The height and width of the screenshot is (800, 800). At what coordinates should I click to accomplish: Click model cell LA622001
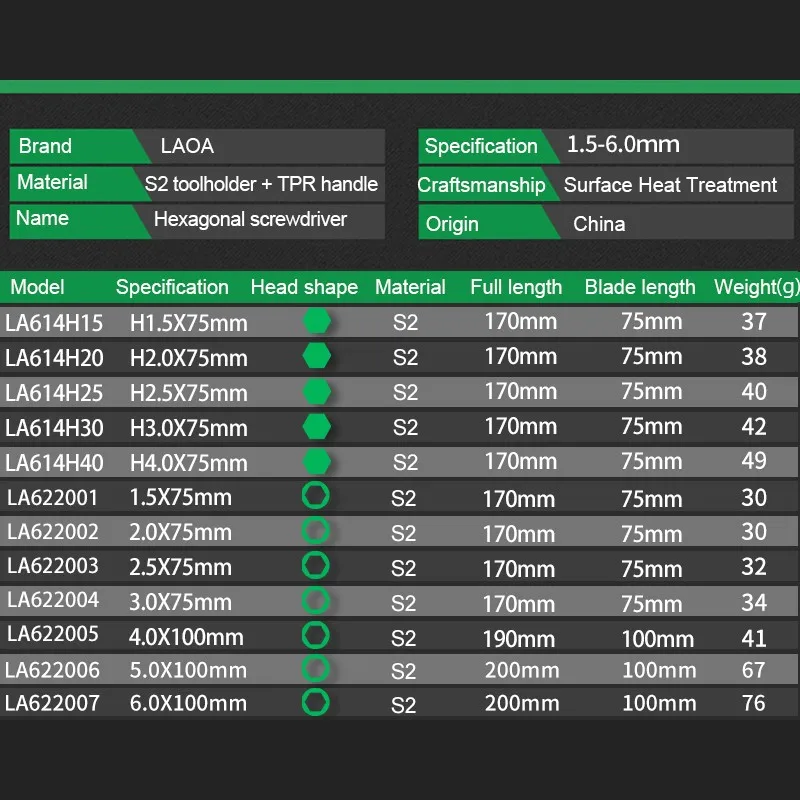click(x=52, y=497)
